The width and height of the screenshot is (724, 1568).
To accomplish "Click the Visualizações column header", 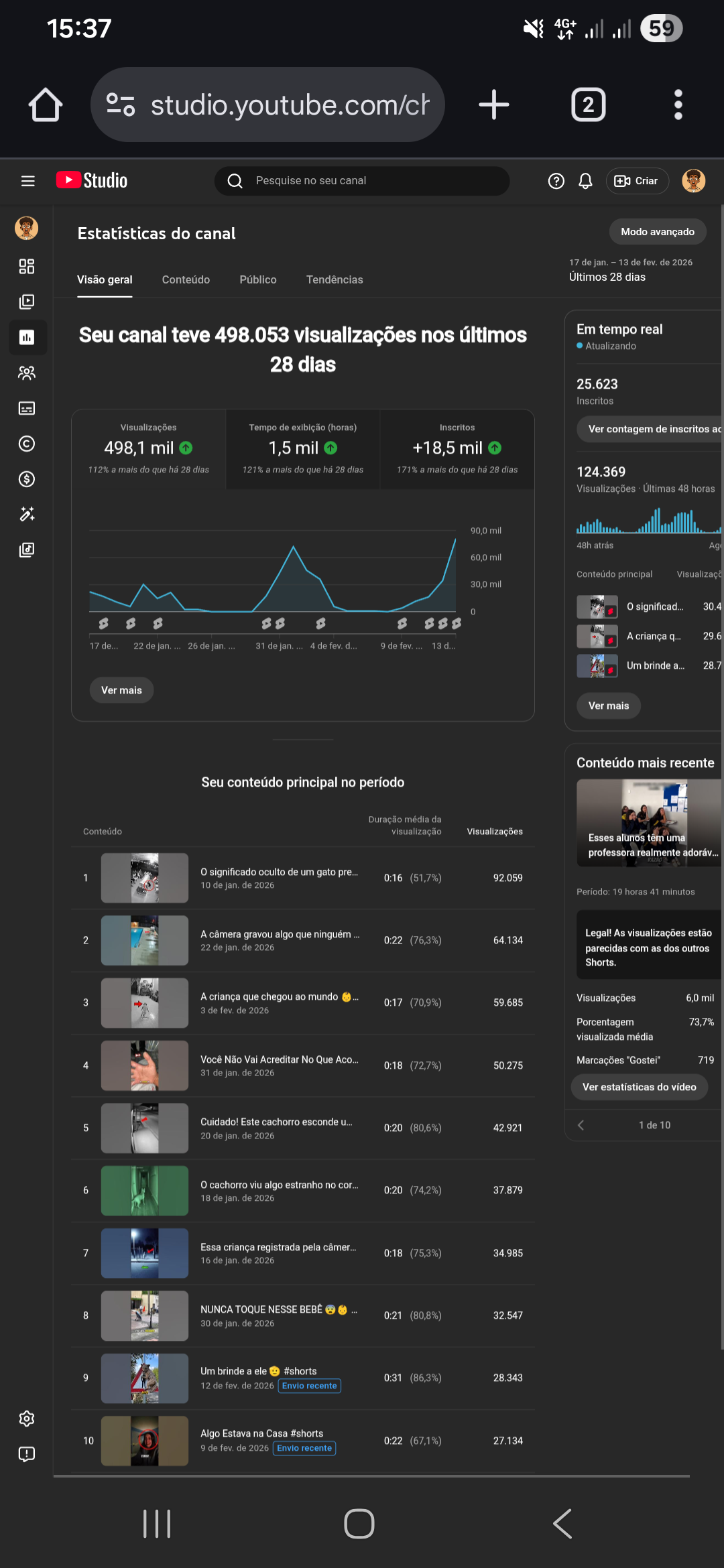I will coord(495,832).
